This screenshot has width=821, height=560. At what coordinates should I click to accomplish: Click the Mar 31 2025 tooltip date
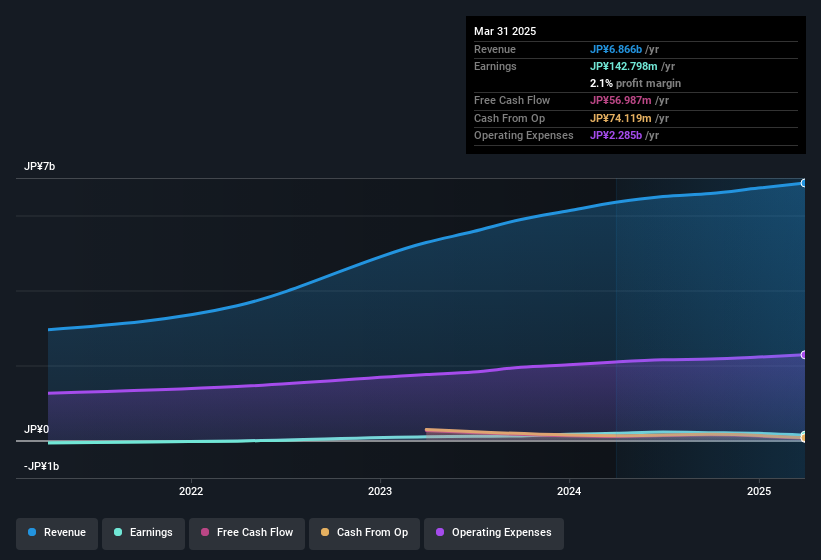505,31
